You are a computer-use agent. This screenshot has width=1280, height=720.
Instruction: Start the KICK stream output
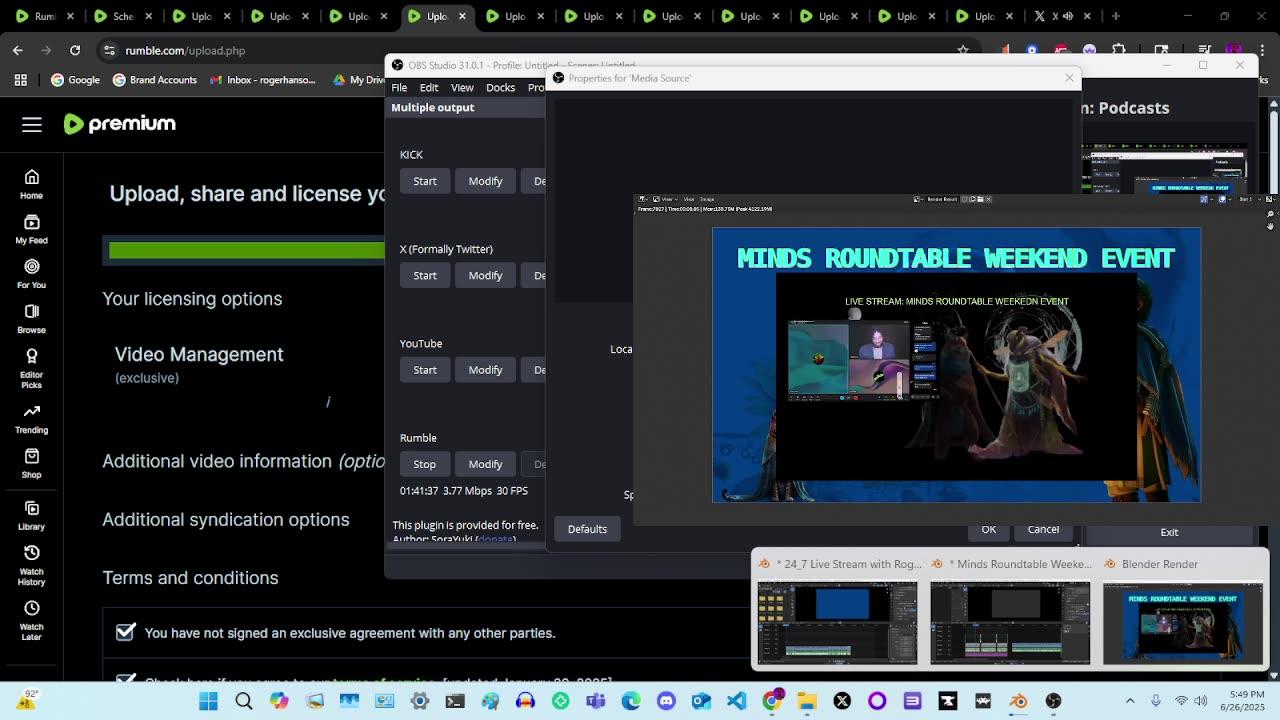[425, 181]
